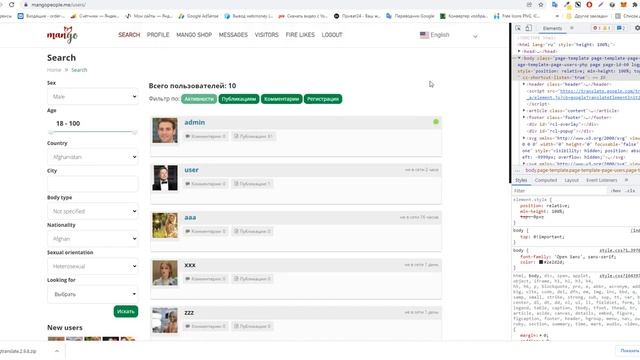Image resolution: width=640 pixels, height=360 pixels.
Task: Open the DevTools settings gear
Action: coord(637,28)
